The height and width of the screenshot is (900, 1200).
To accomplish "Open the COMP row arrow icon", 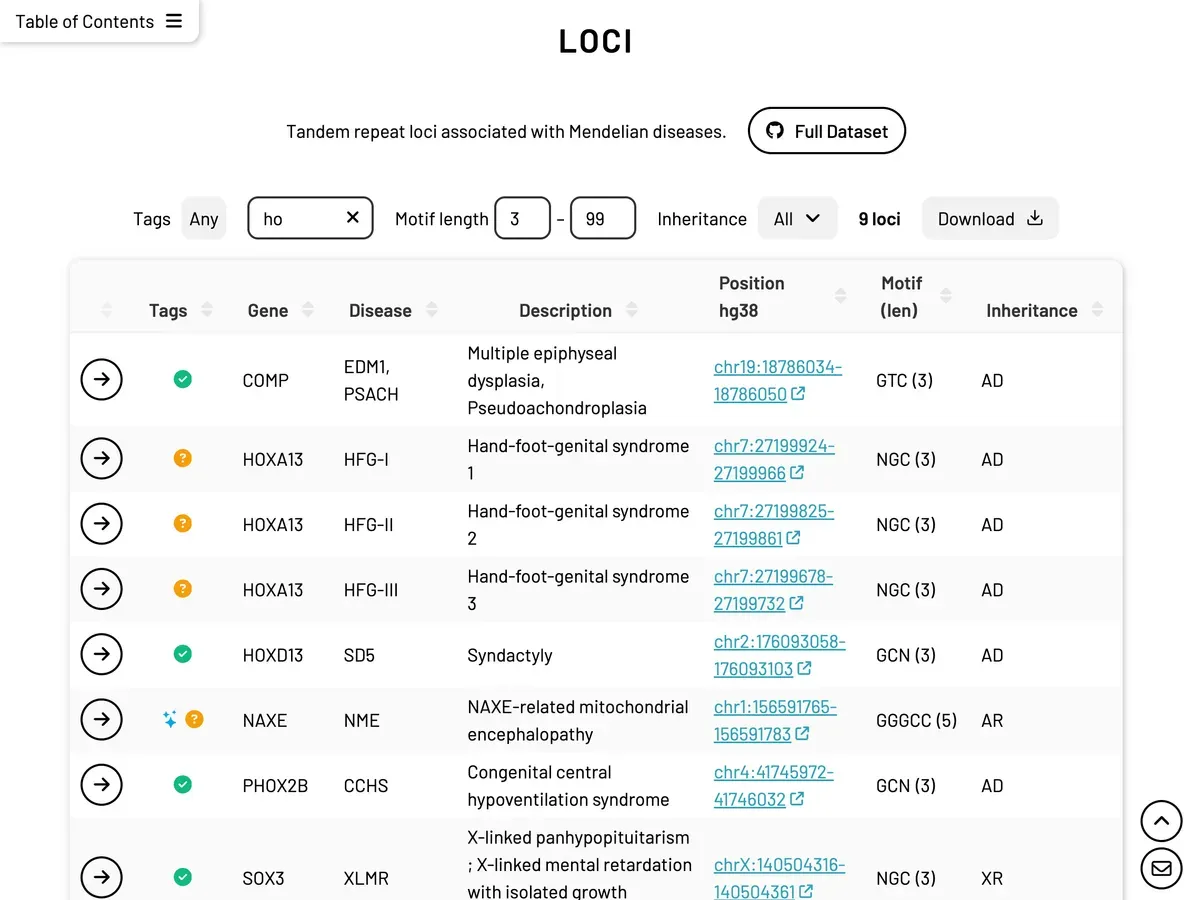I will [x=101, y=380].
